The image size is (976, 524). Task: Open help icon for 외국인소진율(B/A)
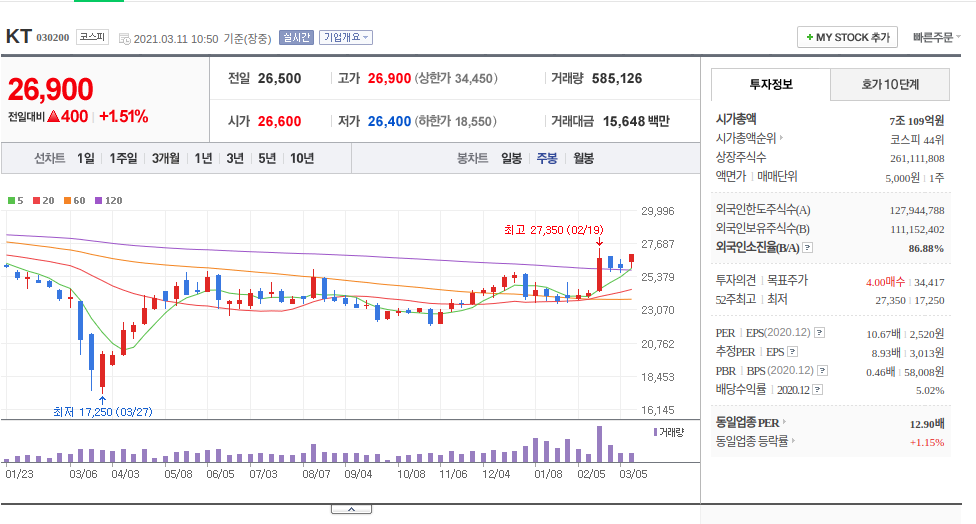[807, 248]
